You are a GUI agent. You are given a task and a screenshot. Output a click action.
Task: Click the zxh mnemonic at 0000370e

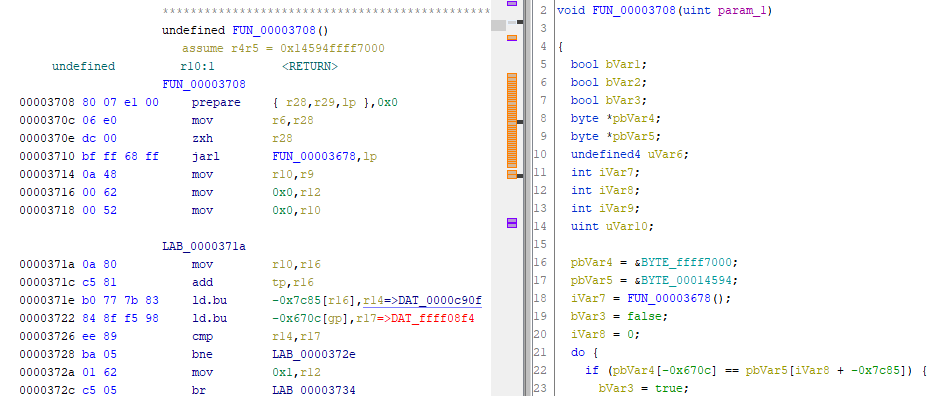201,139
